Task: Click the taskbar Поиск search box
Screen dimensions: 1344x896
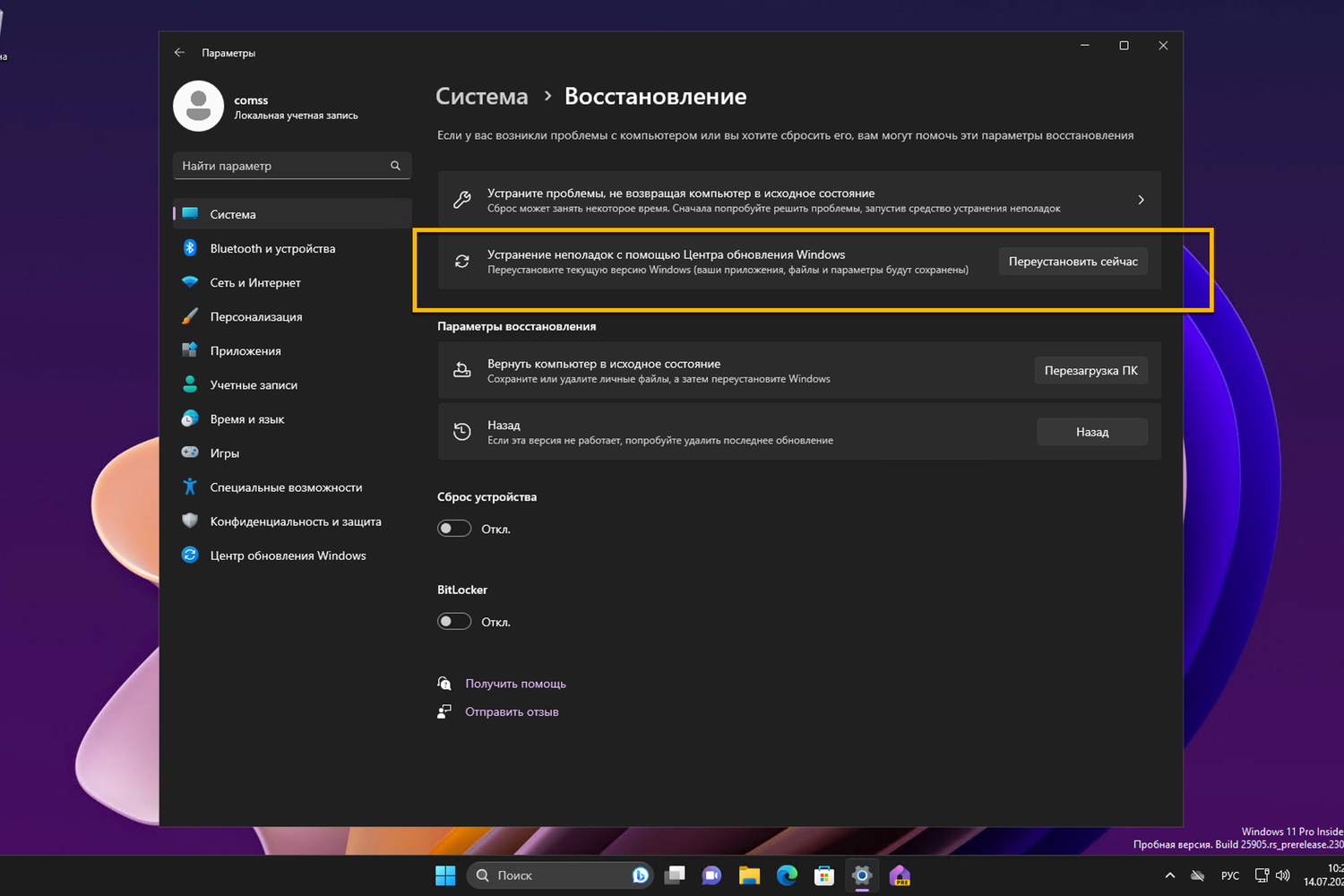Action: 560,875
